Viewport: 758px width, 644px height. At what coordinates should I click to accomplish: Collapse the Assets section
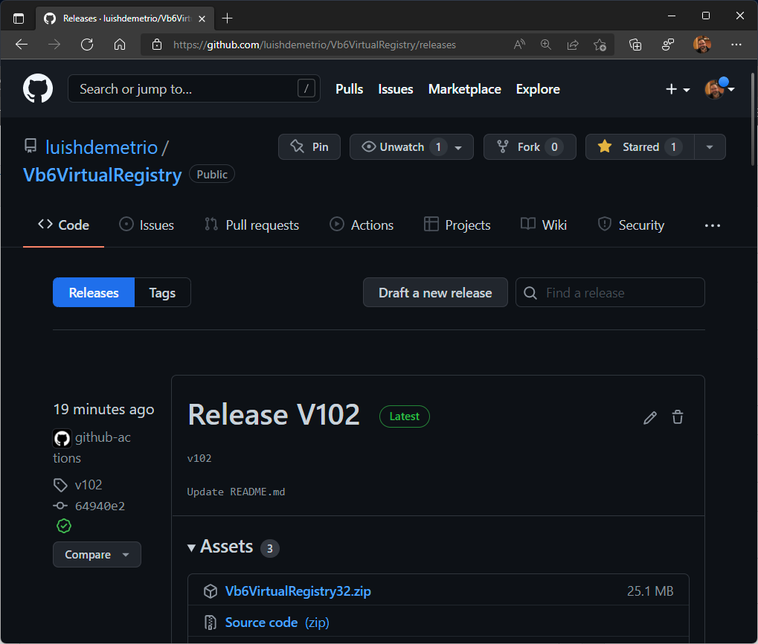pos(220,546)
